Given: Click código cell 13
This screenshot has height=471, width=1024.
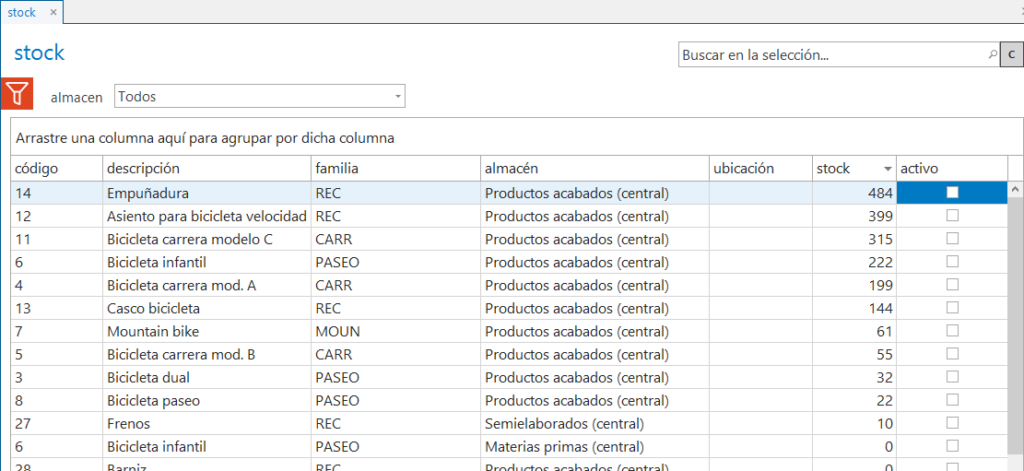Looking at the screenshot, I should tap(56, 308).
